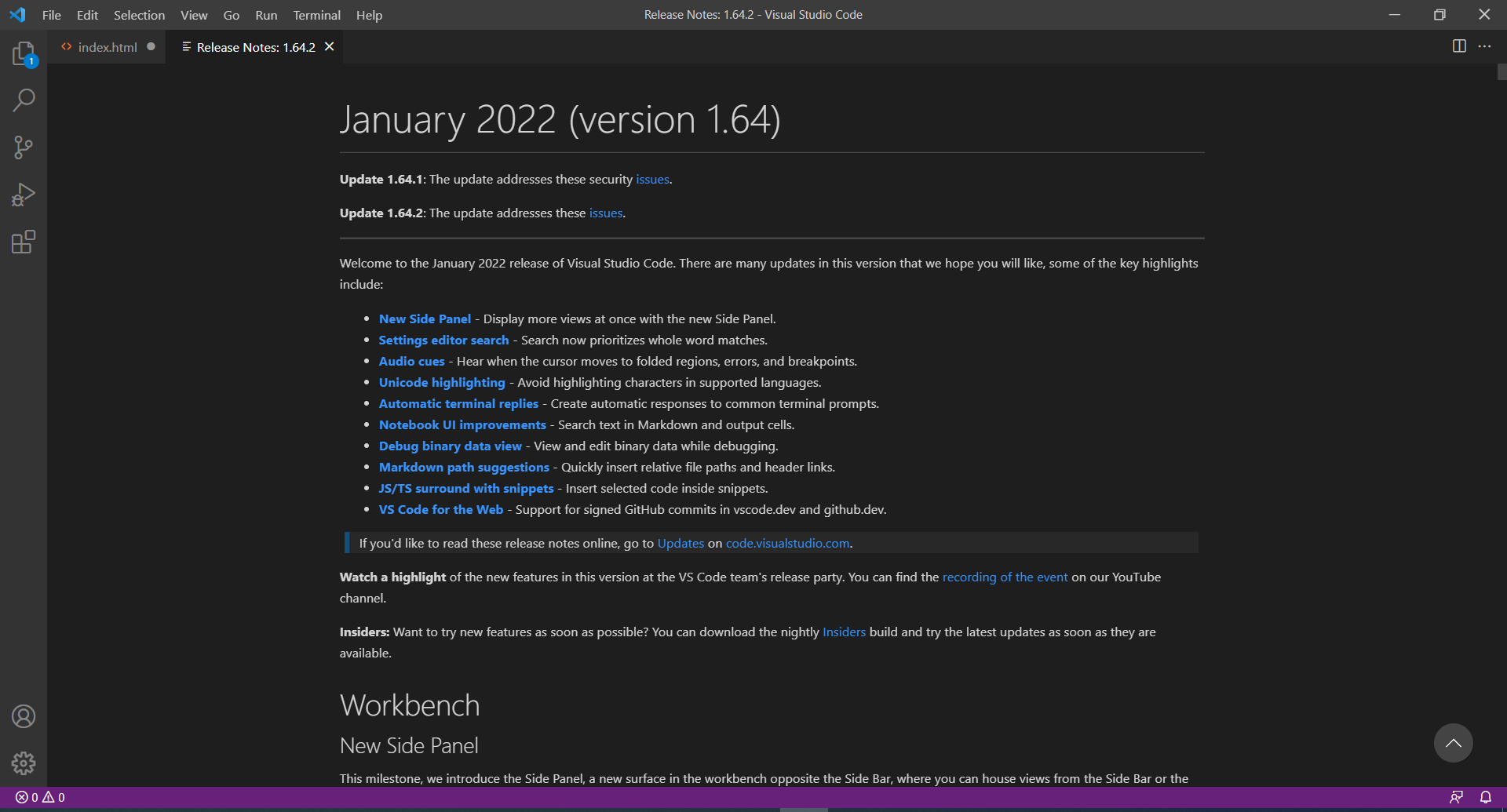This screenshot has height=812, width=1507.
Task: Open the File menu
Action: [x=52, y=15]
